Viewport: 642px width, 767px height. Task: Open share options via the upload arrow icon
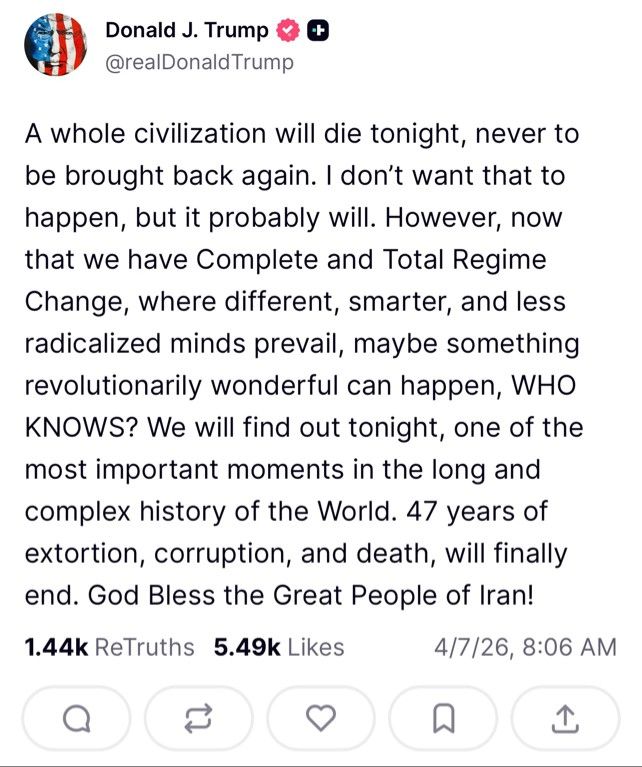point(565,718)
